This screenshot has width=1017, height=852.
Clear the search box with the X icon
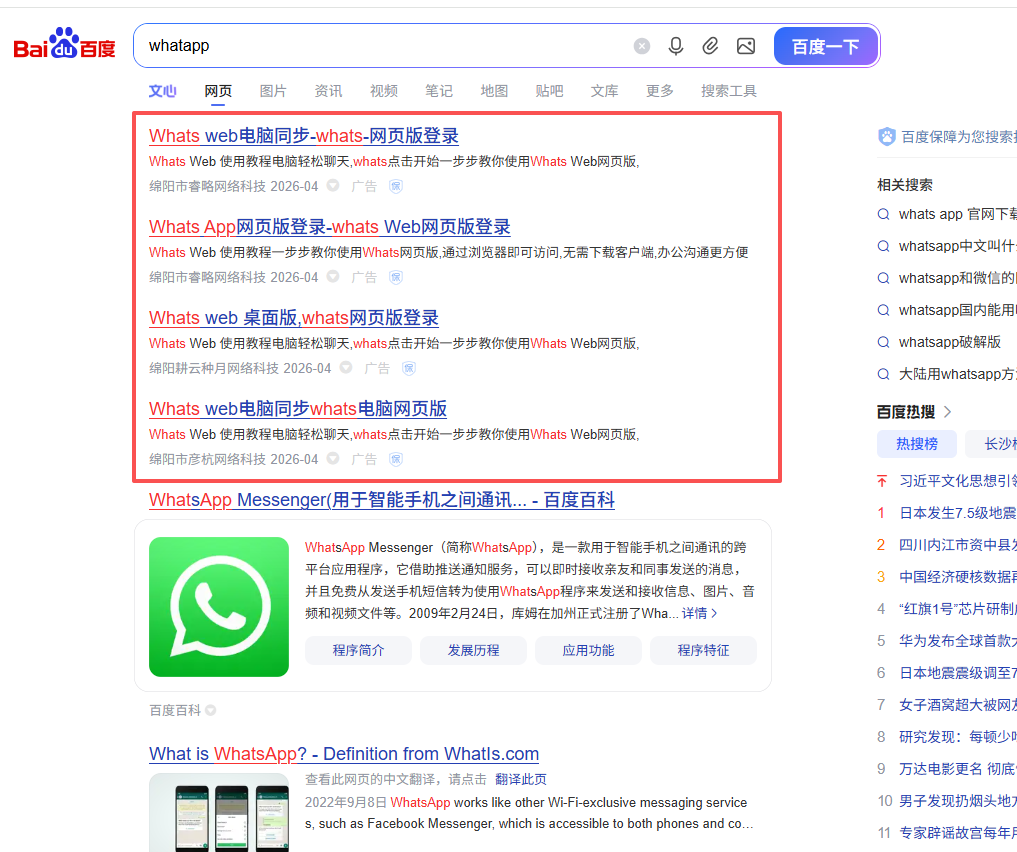tap(642, 46)
